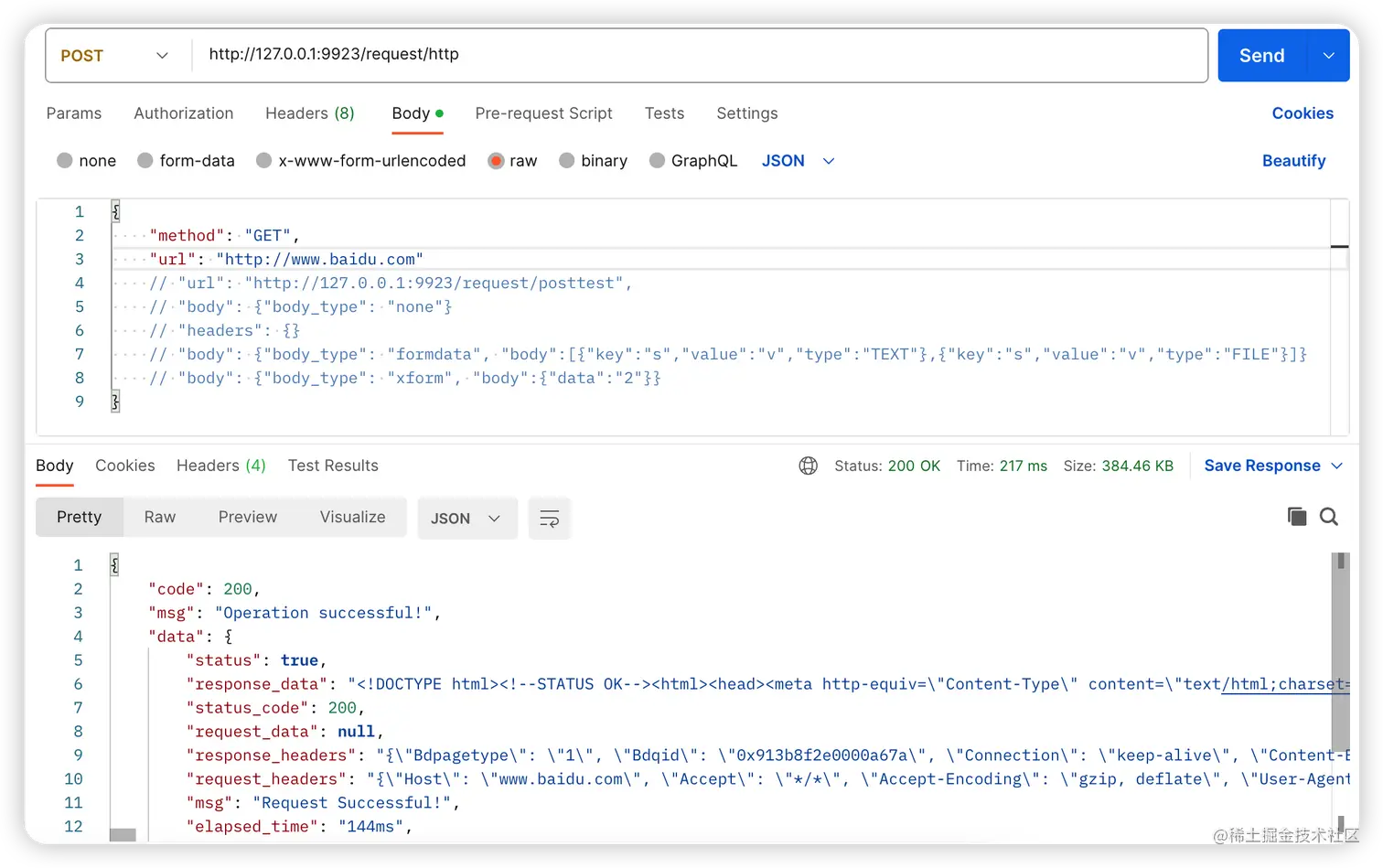Open search in response body

[1329, 517]
